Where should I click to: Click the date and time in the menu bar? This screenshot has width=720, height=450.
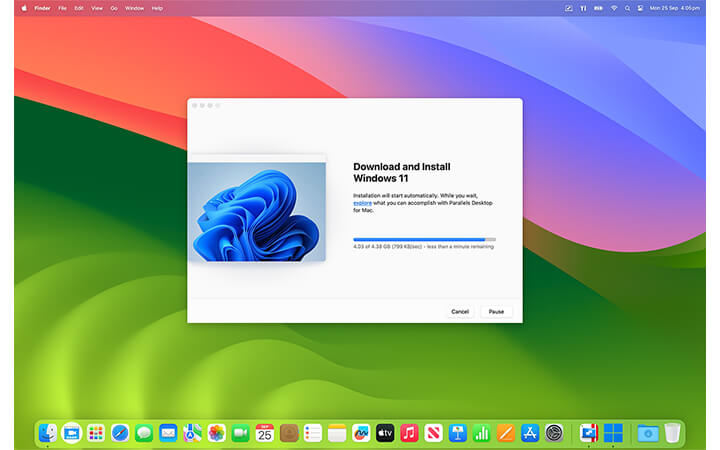[675, 8]
